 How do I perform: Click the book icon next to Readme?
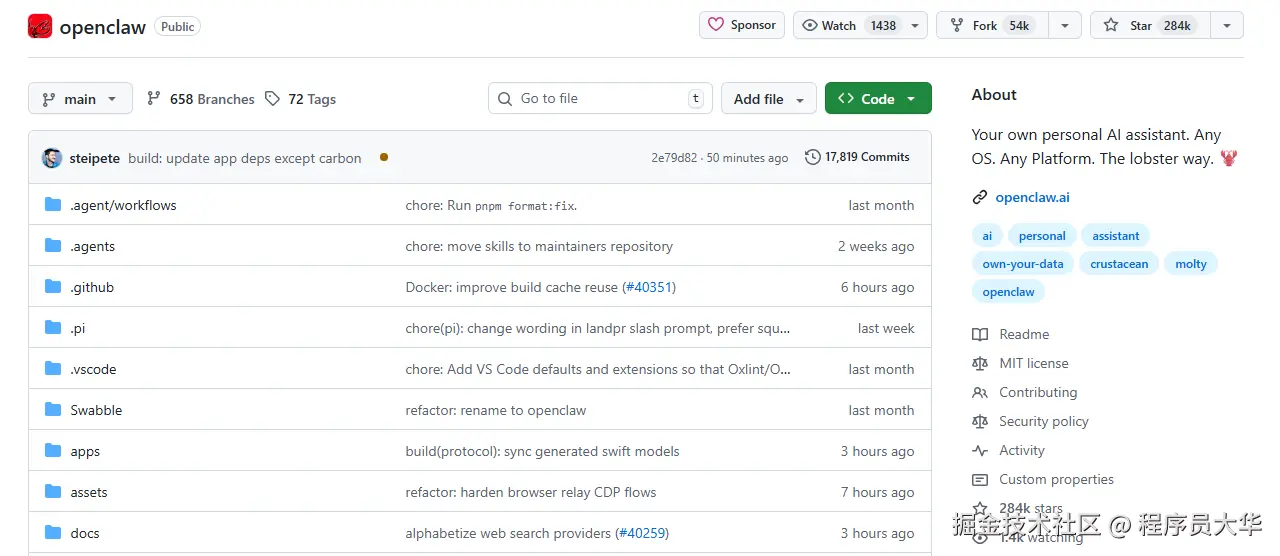point(980,334)
